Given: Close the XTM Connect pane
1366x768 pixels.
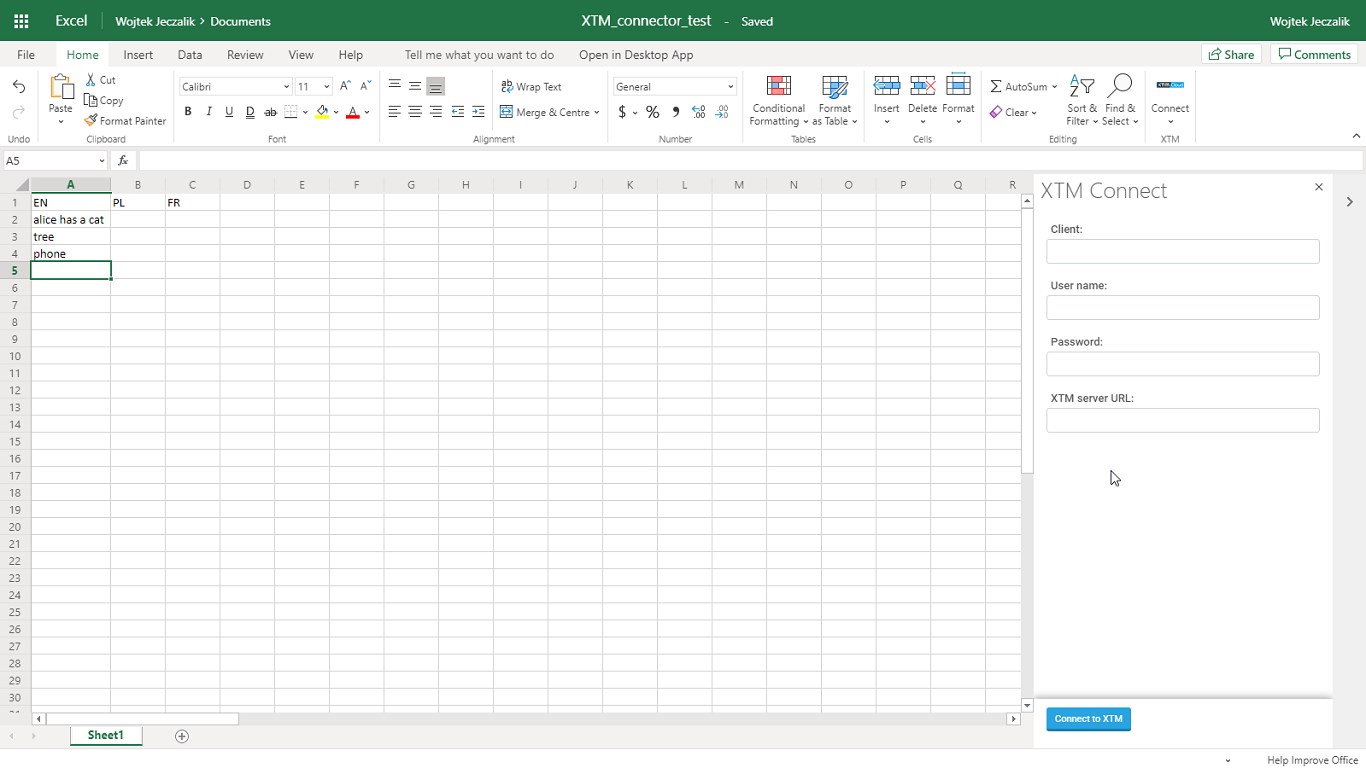Looking at the screenshot, I should click(x=1319, y=187).
